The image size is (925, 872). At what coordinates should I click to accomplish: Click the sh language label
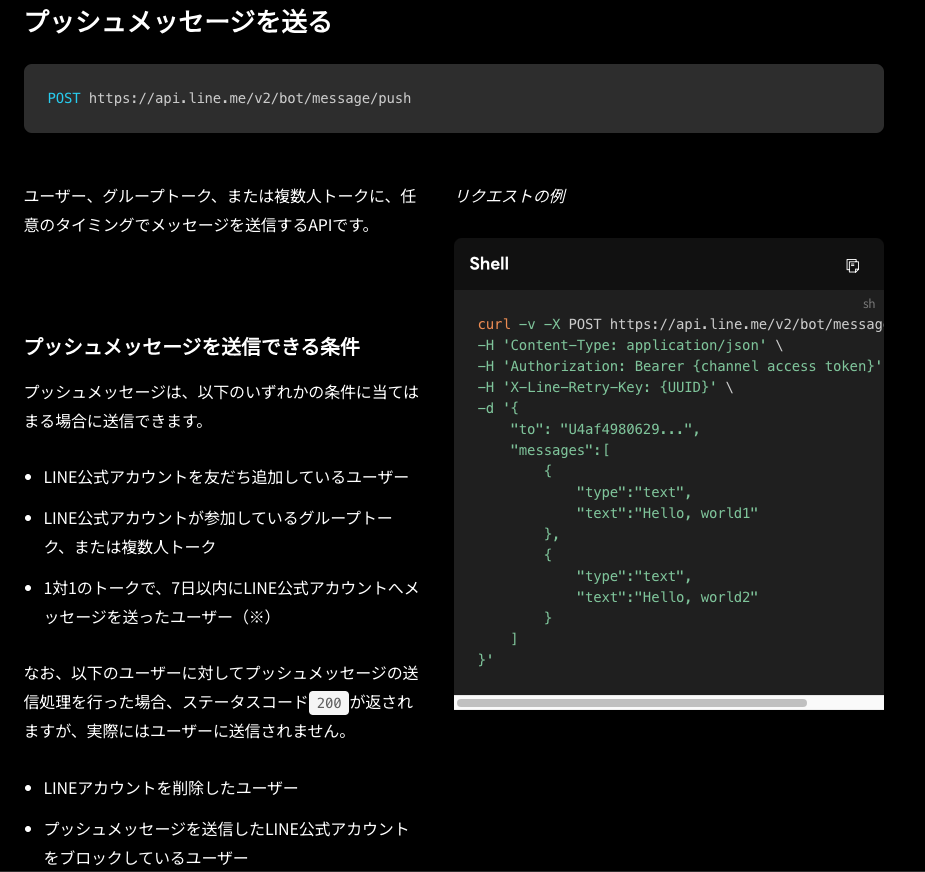click(x=869, y=304)
